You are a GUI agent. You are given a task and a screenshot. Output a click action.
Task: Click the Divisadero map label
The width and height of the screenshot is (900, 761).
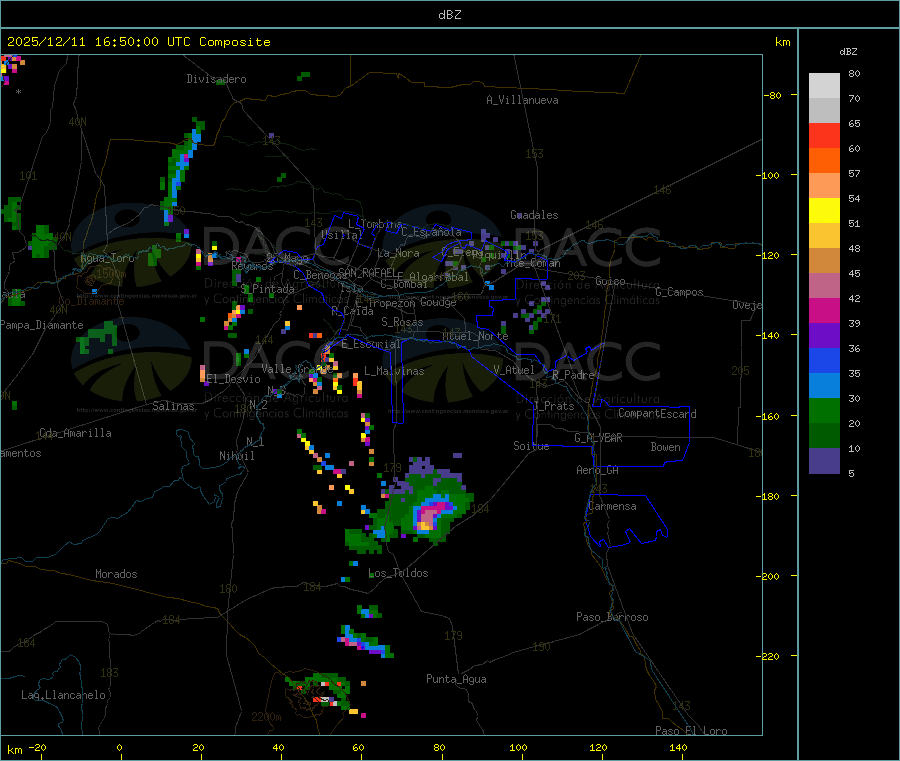216,79
